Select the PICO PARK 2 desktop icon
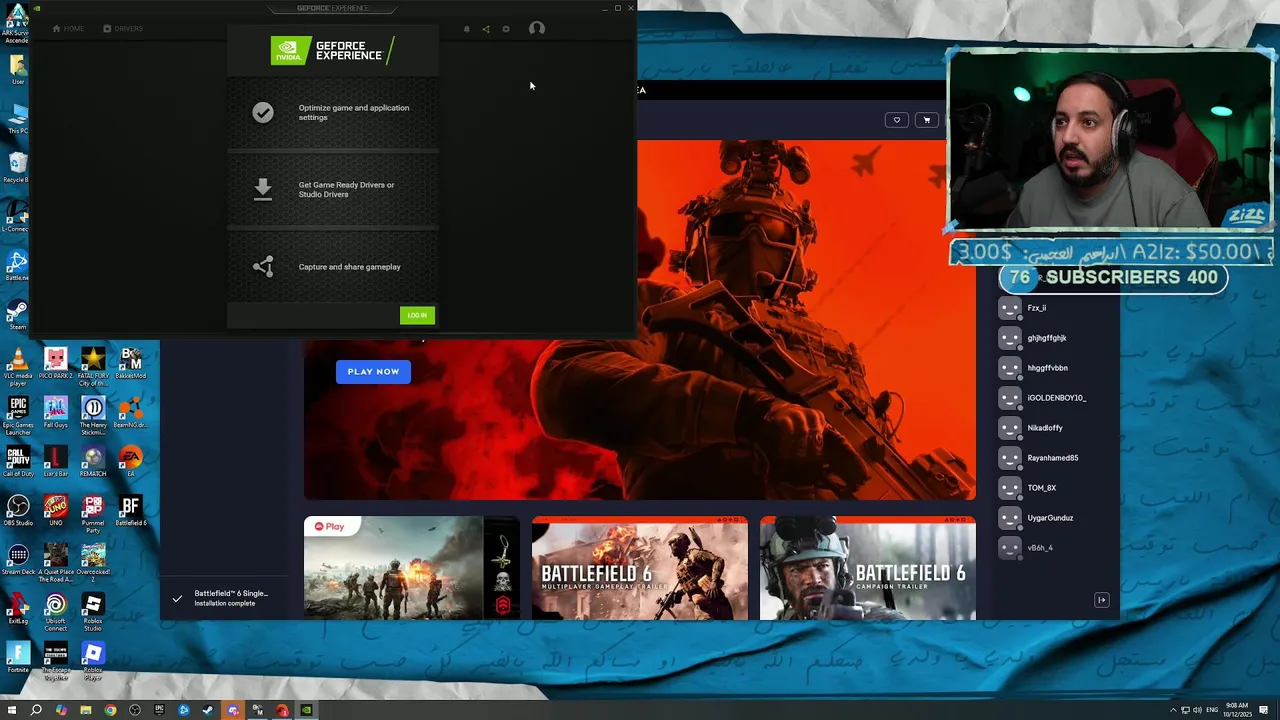Viewport: 1280px width, 720px height. point(55,363)
